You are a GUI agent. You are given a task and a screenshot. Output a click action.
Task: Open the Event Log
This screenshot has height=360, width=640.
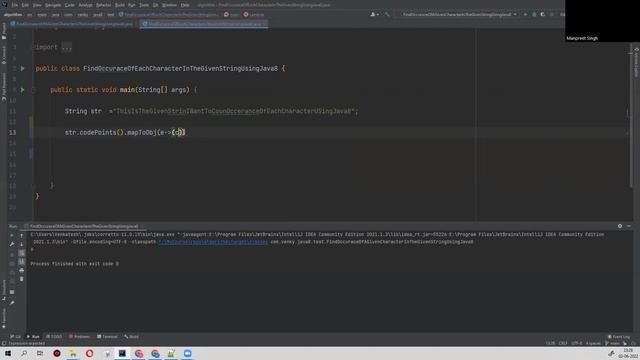point(618,337)
